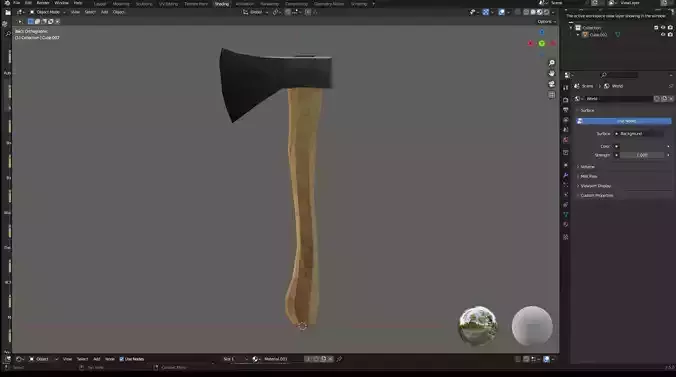Click the Use Nodes button in World properties

coord(624,121)
